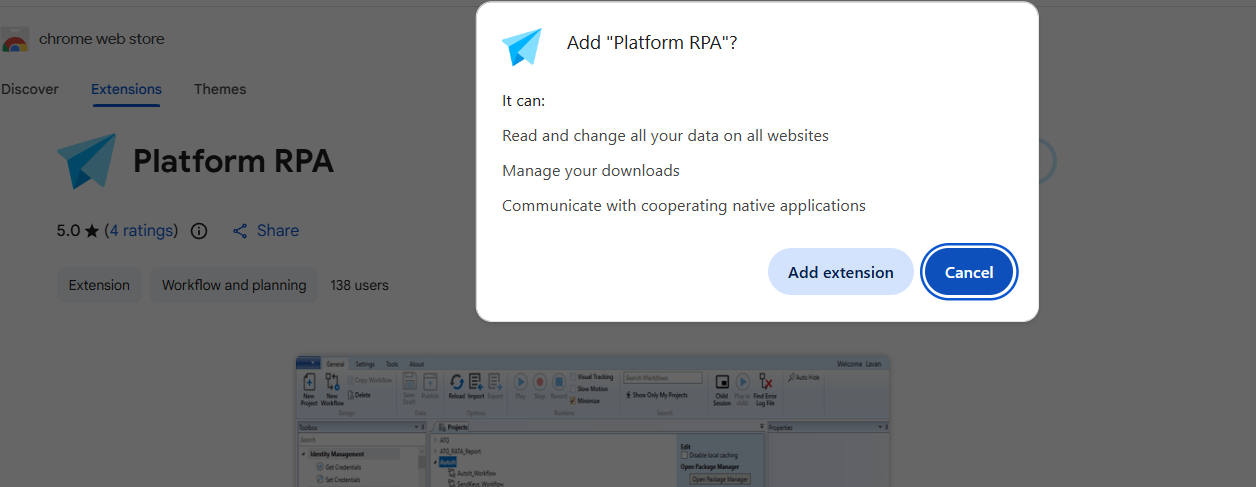Click the Extension category chip
This screenshot has width=1256, height=487.
pos(99,285)
